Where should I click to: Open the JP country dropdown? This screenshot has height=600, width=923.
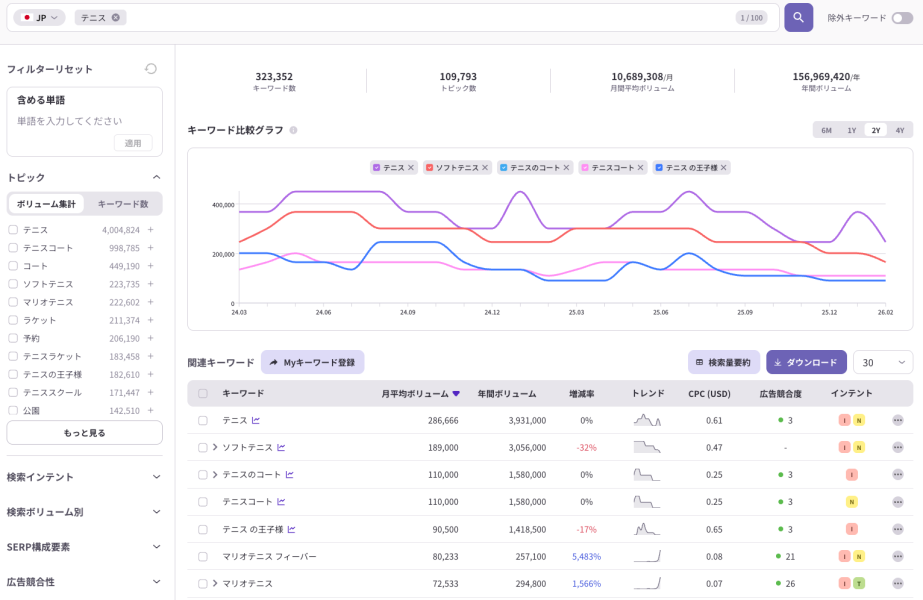click(x=38, y=17)
